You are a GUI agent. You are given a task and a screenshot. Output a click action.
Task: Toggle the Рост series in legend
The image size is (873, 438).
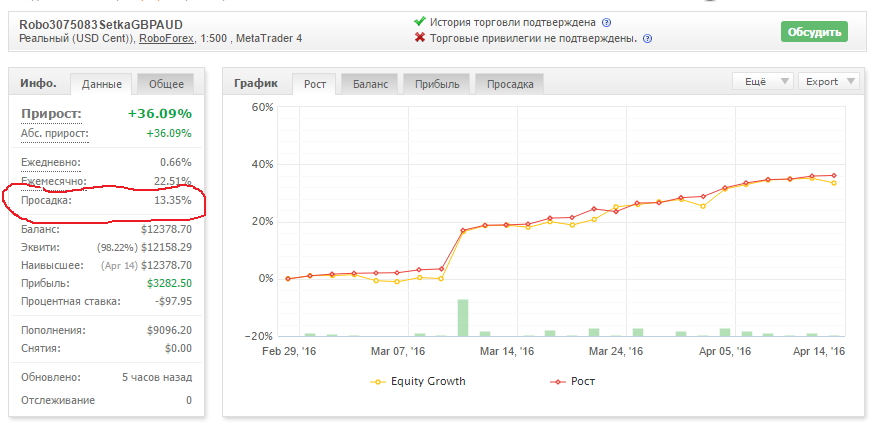pyautogui.click(x=572, y=382)
